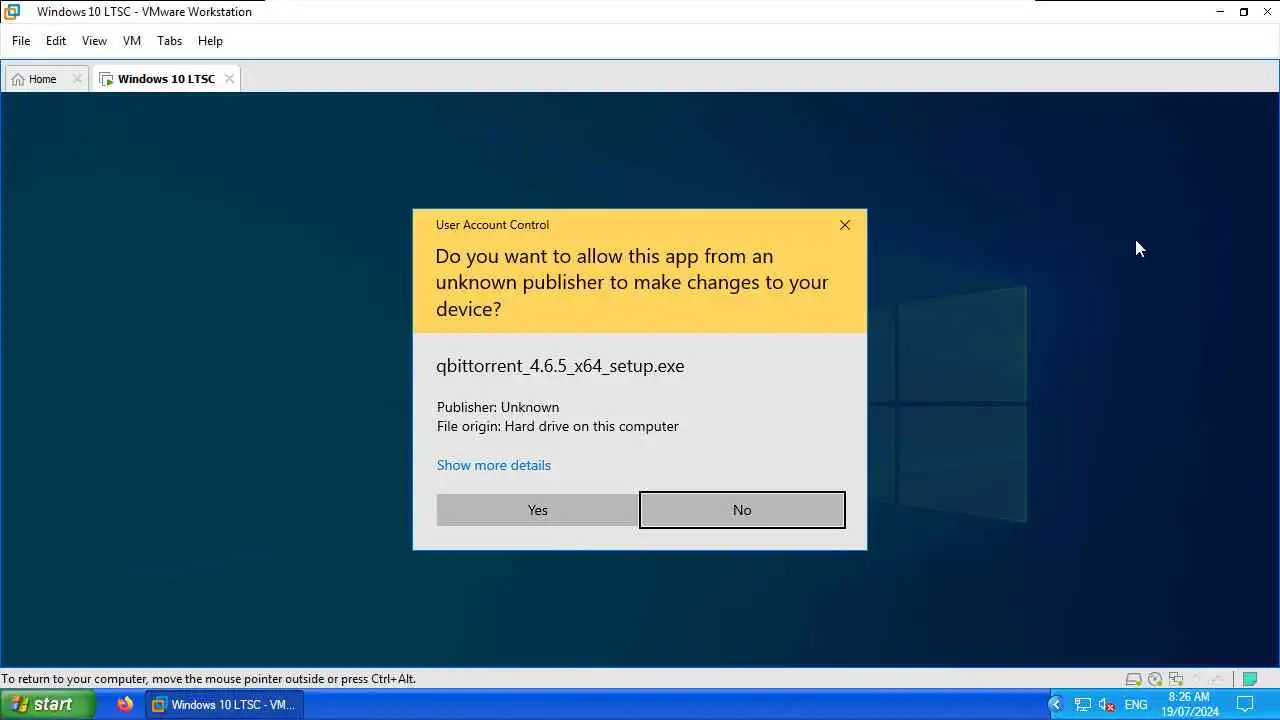The height and width of the screenshot is (720, 1280).
Task: Click No to deny the qbittorrent installer
Action: (742, 510)
